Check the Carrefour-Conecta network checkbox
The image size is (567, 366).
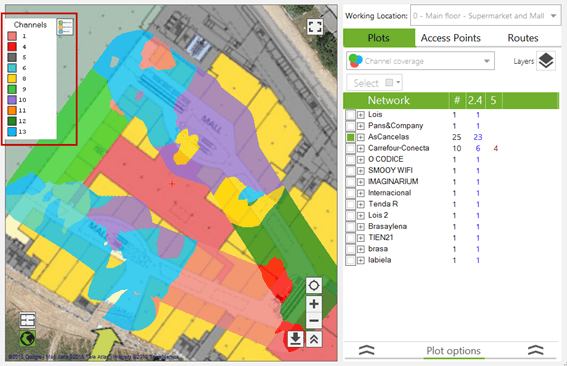click(350, 148)
